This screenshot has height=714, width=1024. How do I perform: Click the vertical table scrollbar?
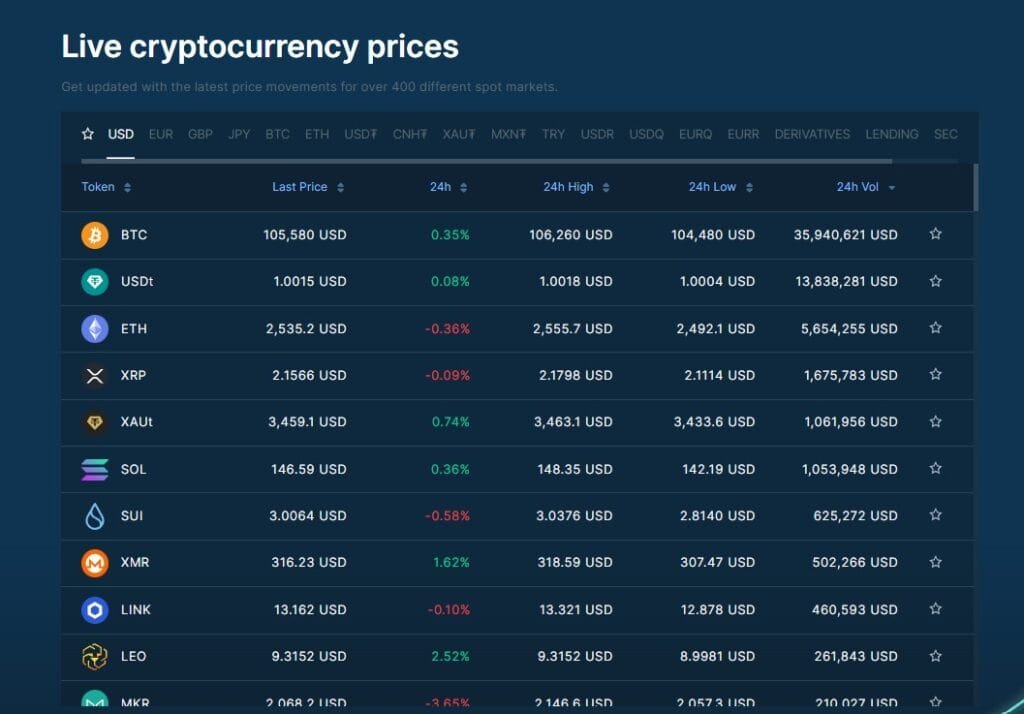[976, 187]
